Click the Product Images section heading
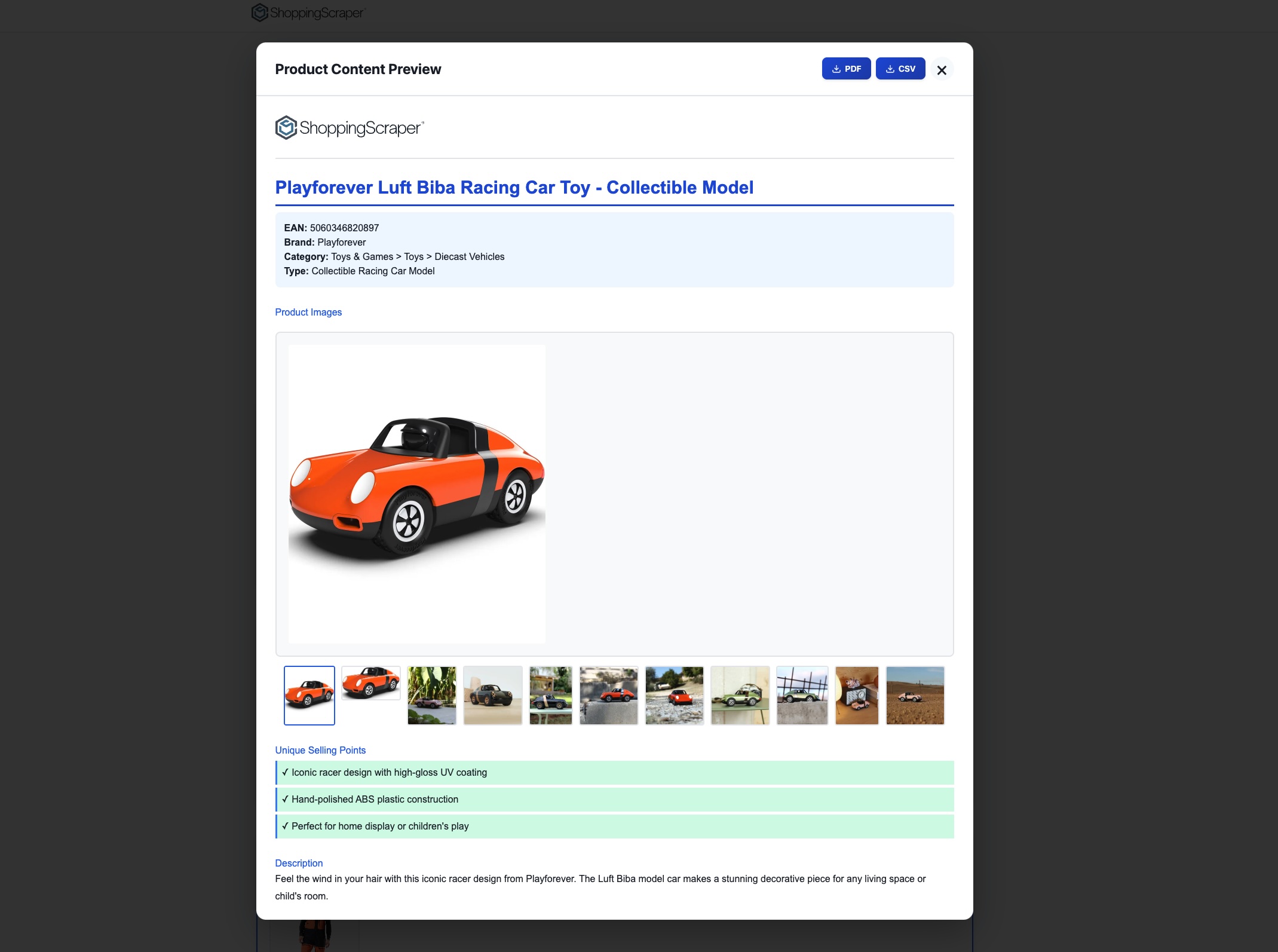Image resolution: width=1278 pixels, height=952 pixels. [308, 312]
